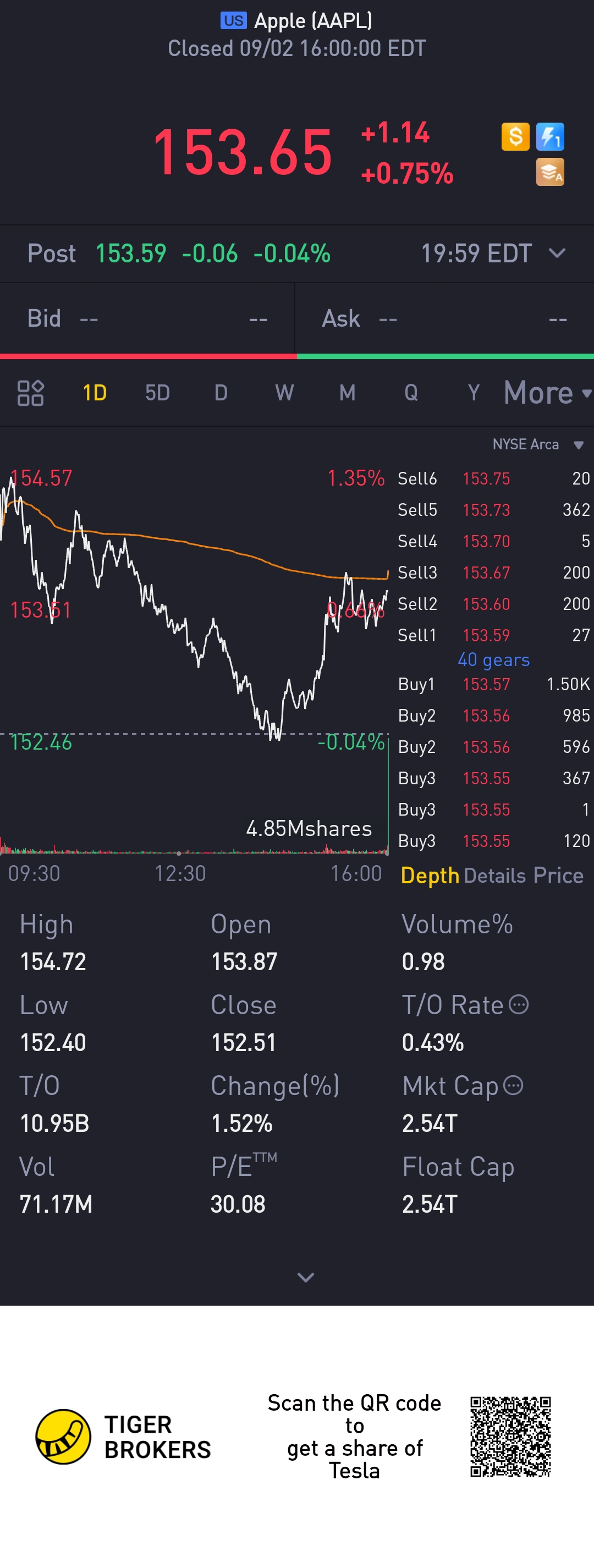Tap the Scan the QR code text
Image resolution: width=594 pixels, height=1568 pixels.
pos(354,1437)
